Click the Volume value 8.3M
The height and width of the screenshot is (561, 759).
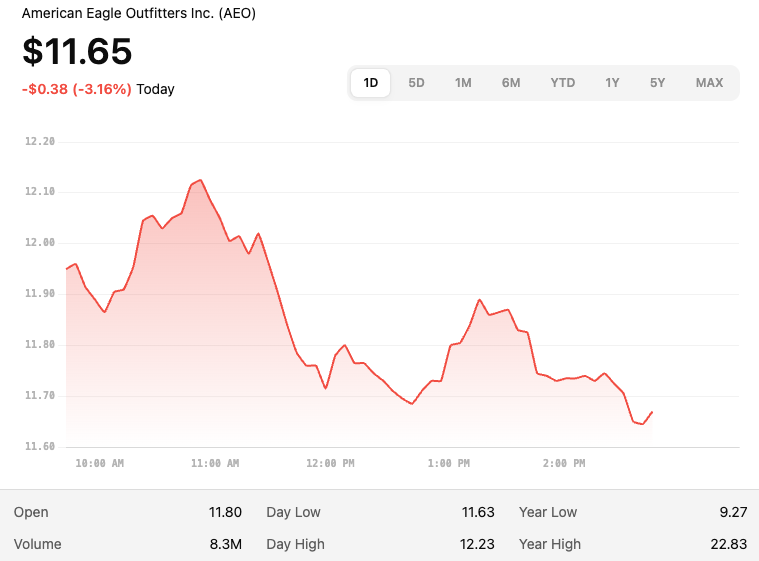(226, 544)
